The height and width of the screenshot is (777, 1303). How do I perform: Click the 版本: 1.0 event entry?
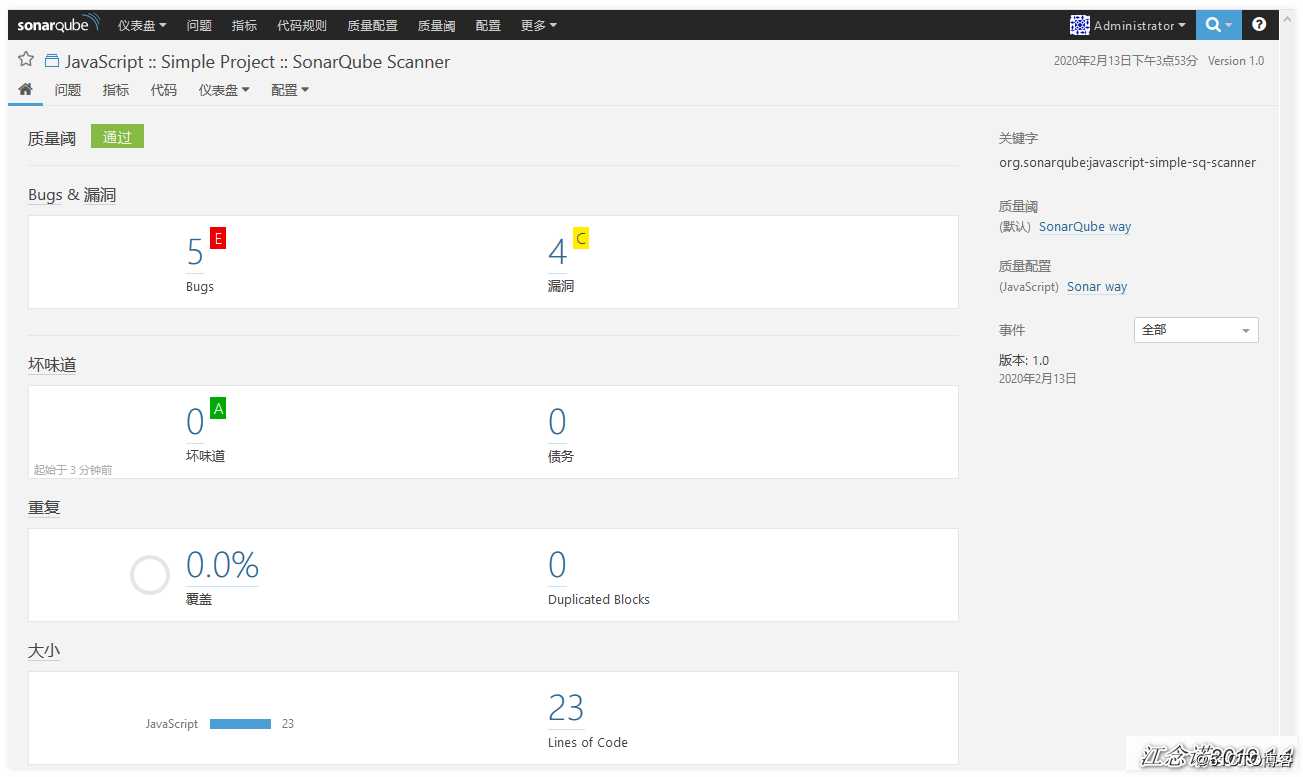(1024, 360)
